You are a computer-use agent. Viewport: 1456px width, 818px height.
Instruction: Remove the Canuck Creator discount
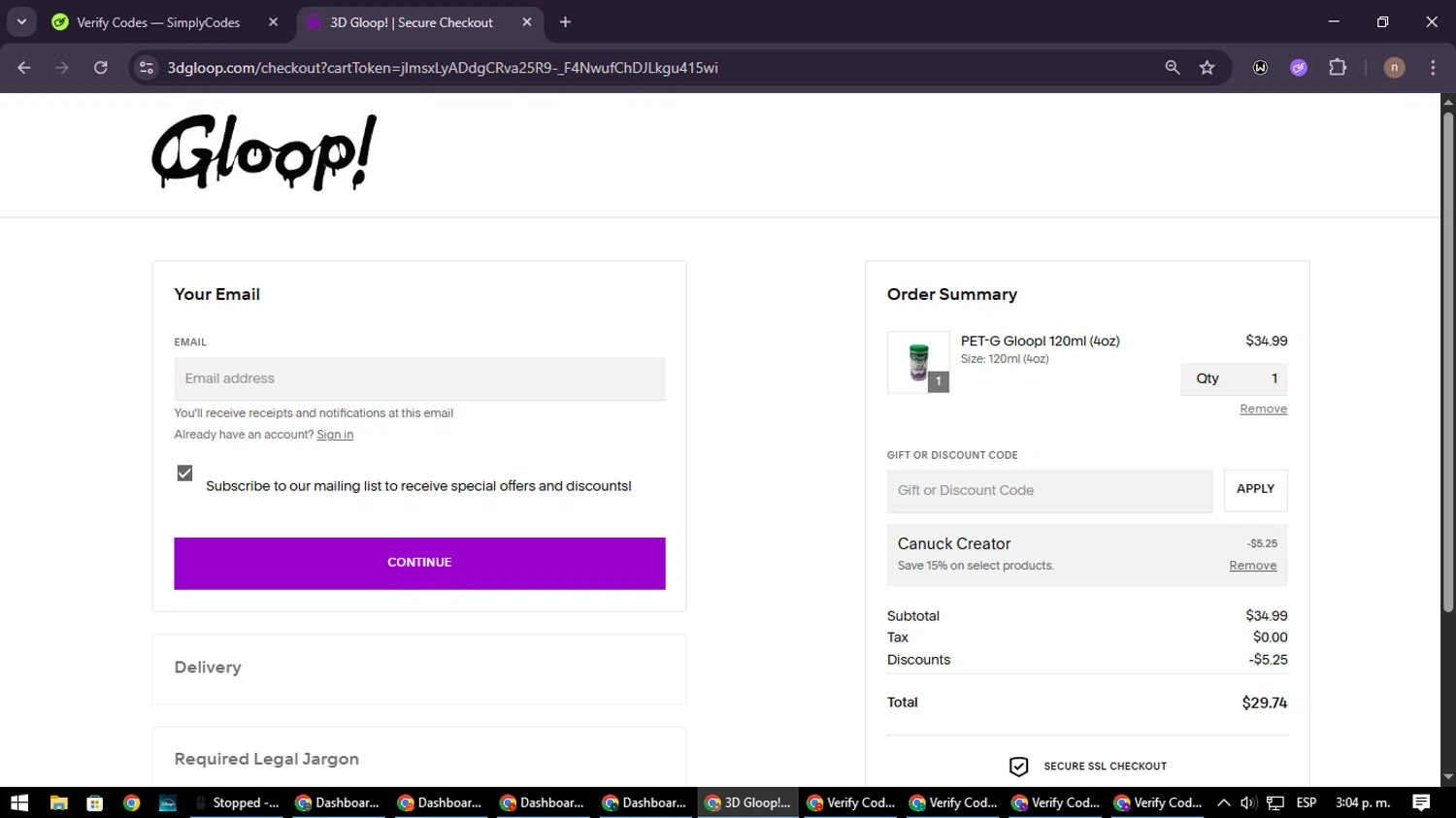pos(1252,566)
